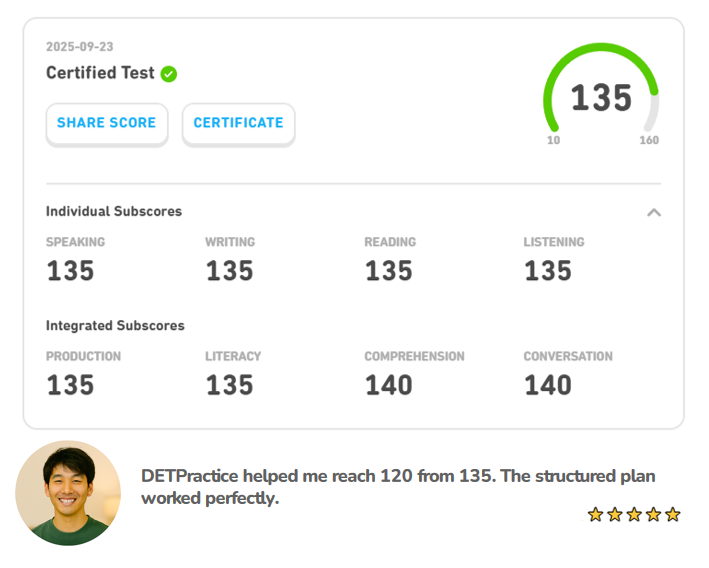This screenshot has width=709, height=568.
Task: Click the Individual Subscores heading
Action: pyautogui.click(x=114, y=211)
